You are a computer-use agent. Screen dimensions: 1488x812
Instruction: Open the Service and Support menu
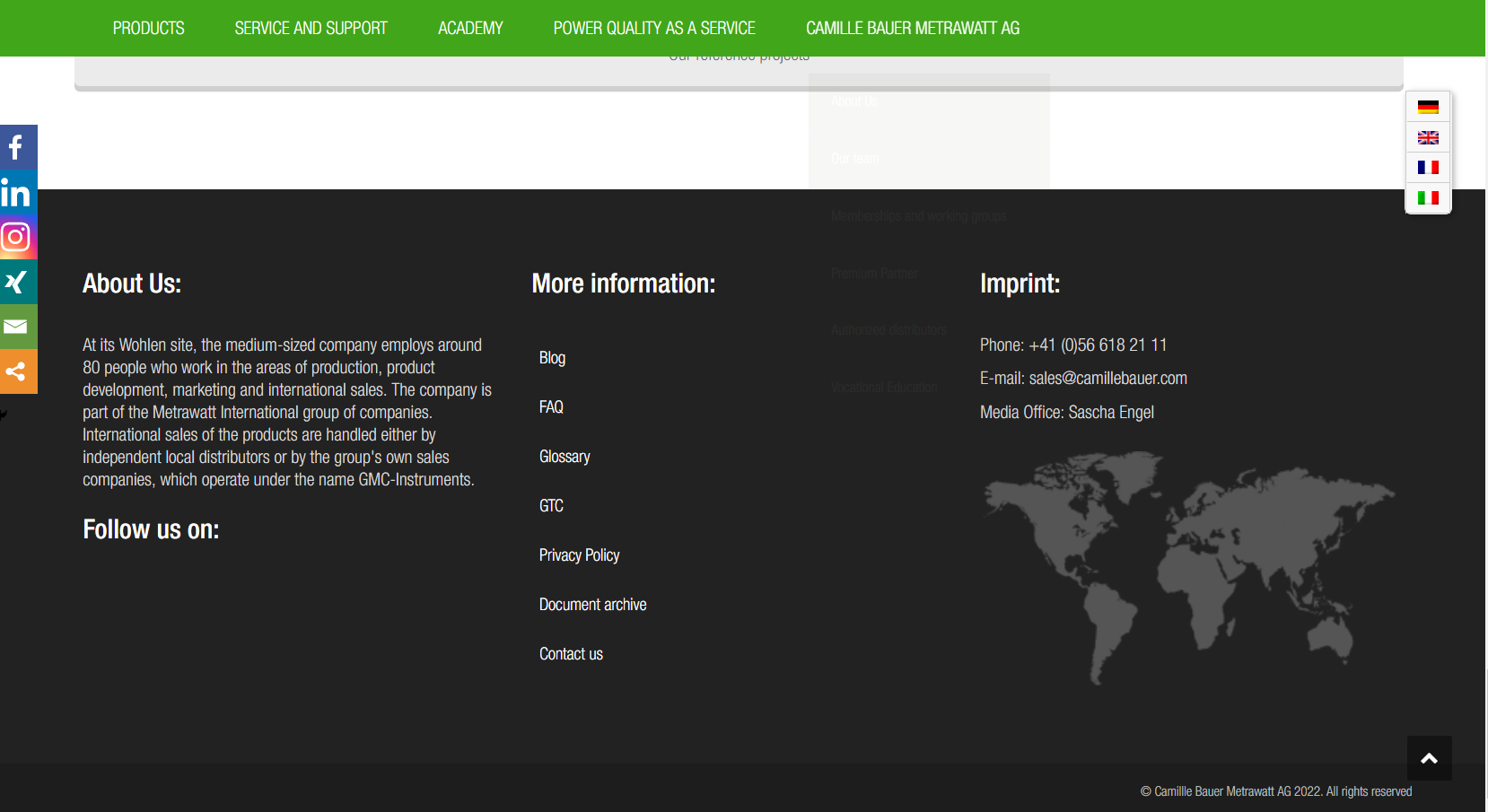[311, 28]
